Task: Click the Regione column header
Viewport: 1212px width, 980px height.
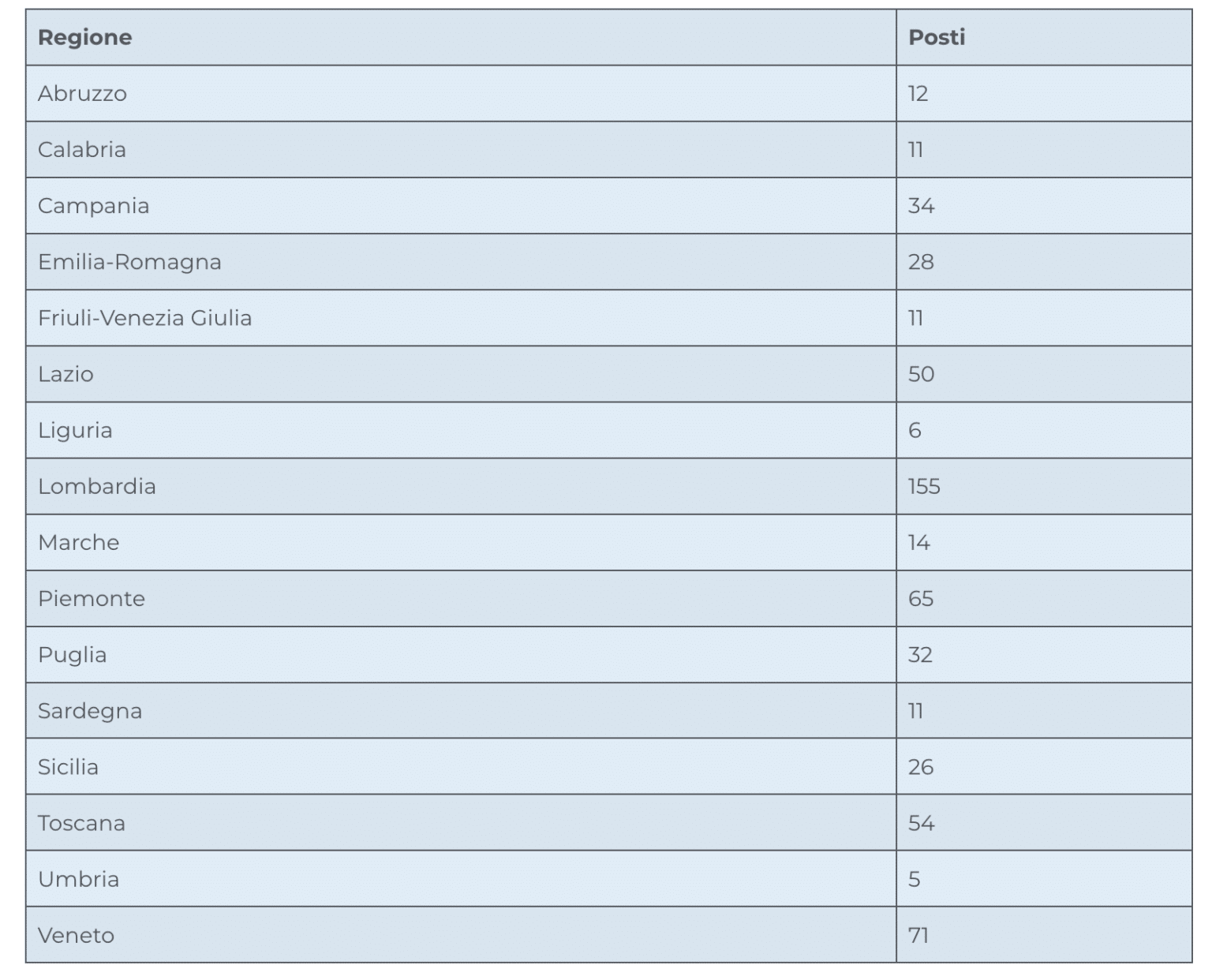Action: coord(85,38)
